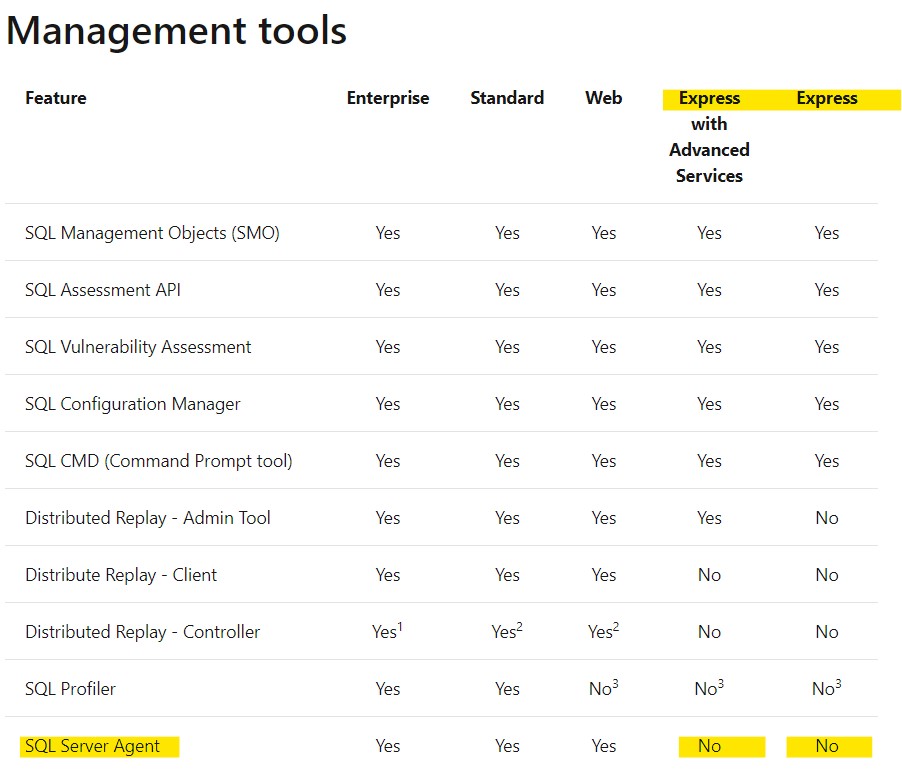The height and width of the screenshot is (769, 902).
Task: Click Web Yes for SQL Server Agent
Action: pyautogui.click(x=603, y=746)
